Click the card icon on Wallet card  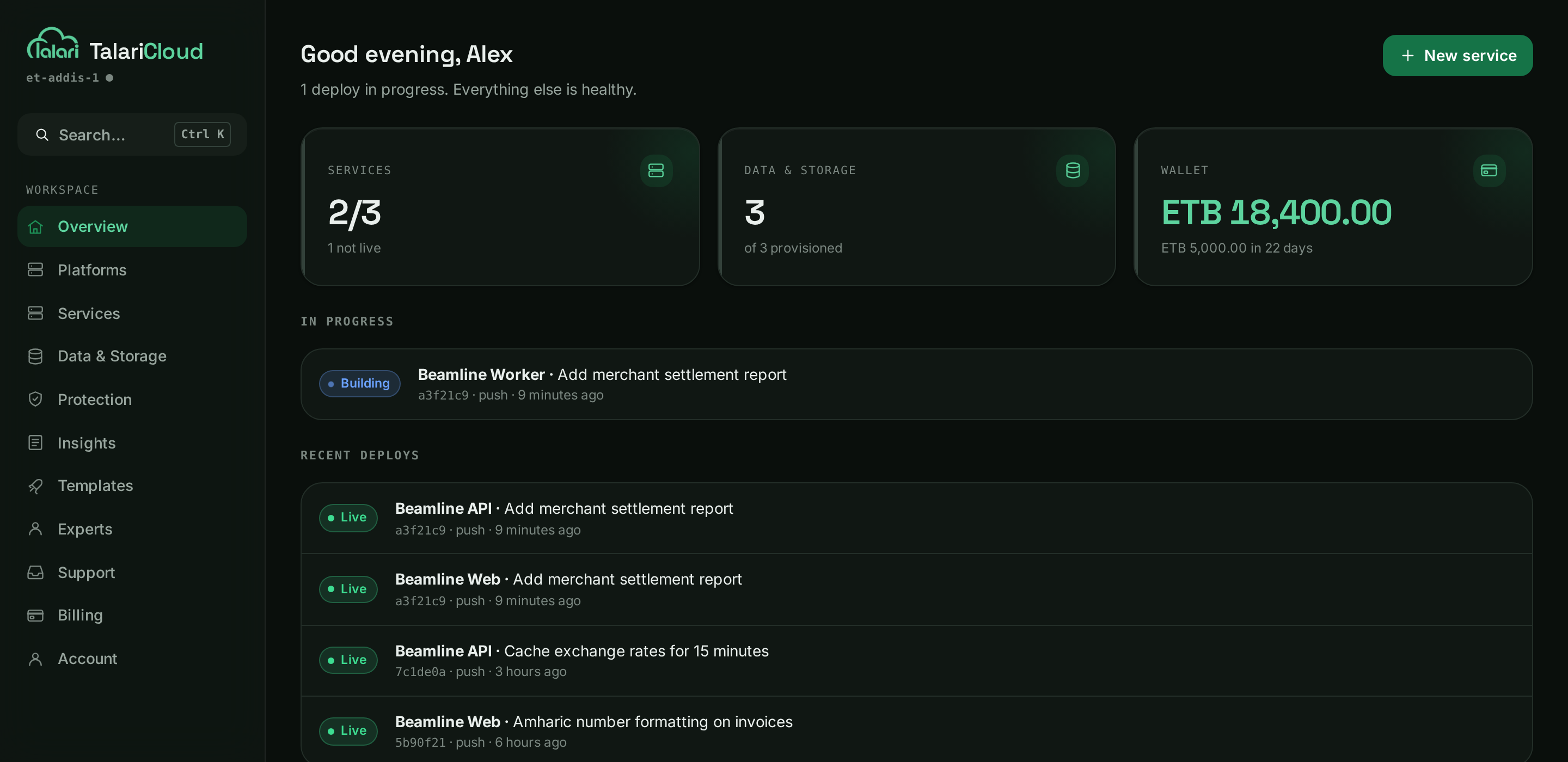(x=1489, y=170)
